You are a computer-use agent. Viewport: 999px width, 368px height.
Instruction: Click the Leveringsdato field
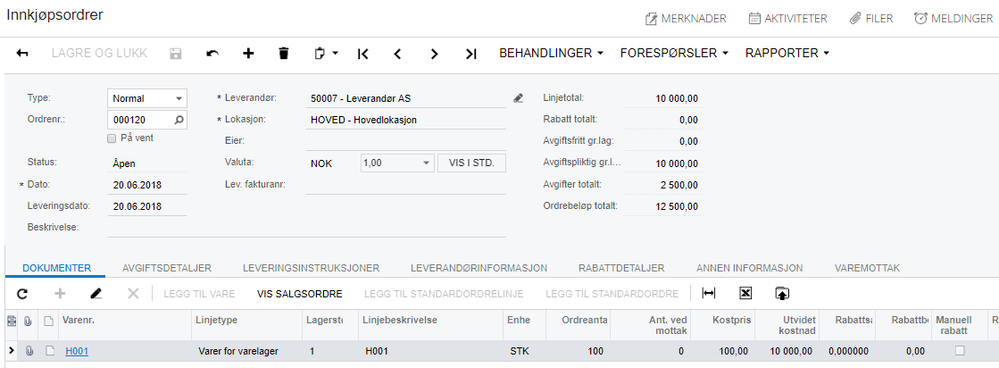pyautogui.click(x=147, y=206)
